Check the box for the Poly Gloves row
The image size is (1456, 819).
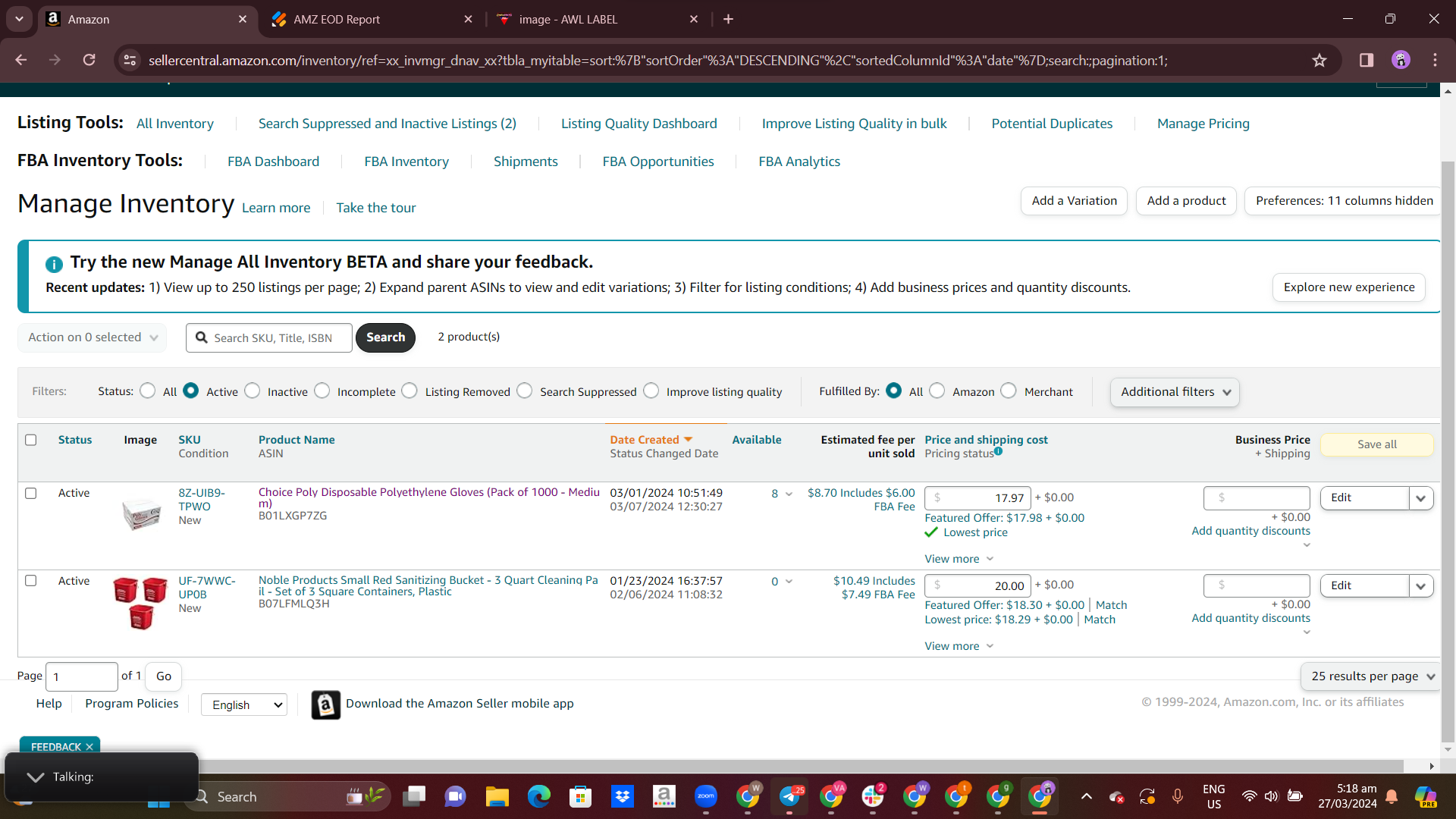click(31, 493)
